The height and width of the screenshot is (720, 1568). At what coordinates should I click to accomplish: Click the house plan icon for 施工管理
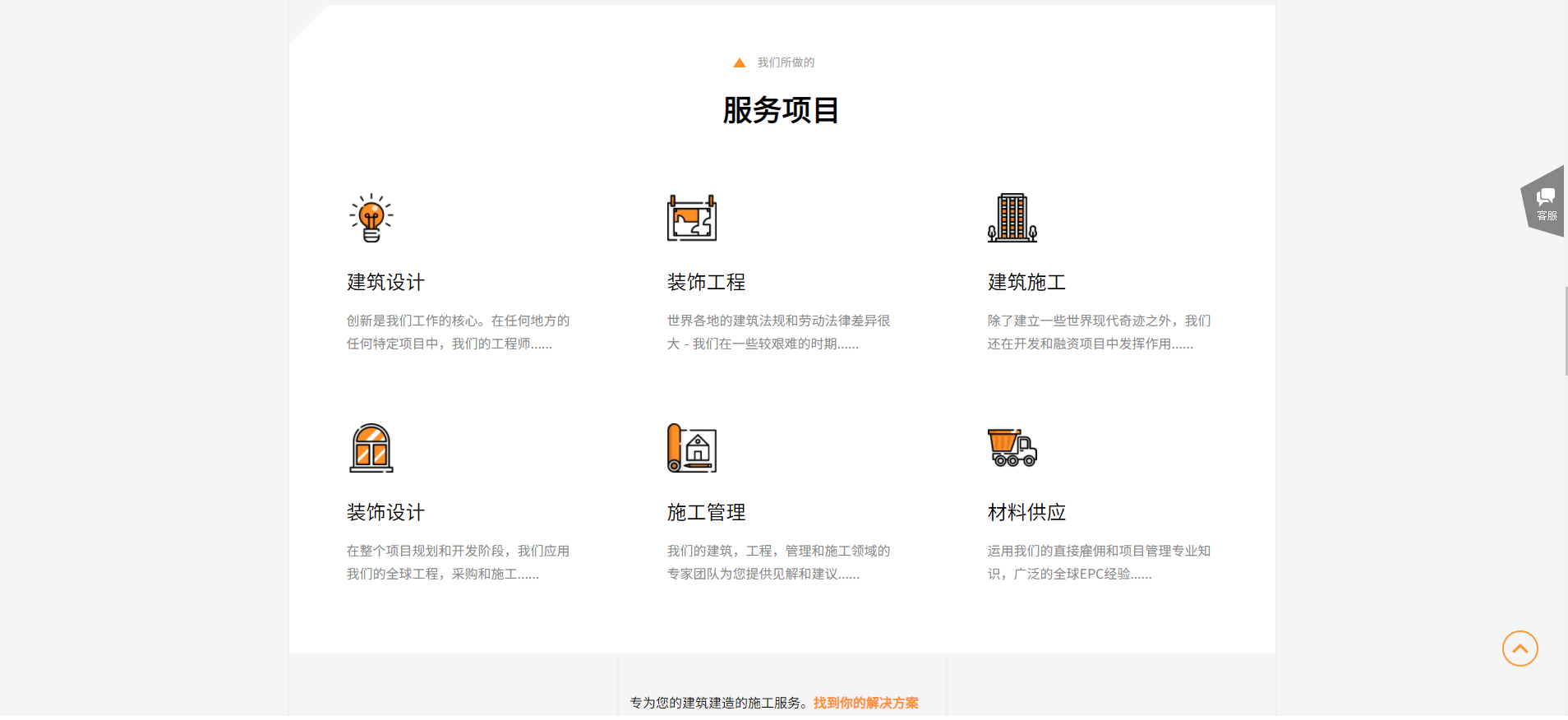pyautogui.click(x=691, y=448)
